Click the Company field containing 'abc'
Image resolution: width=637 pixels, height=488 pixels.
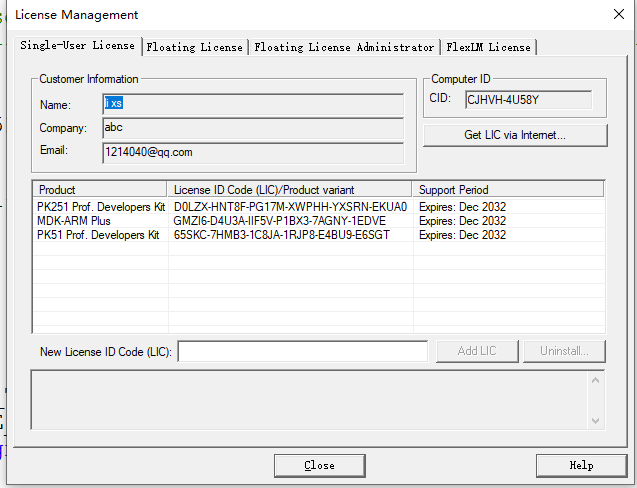(x=253, y=128)
